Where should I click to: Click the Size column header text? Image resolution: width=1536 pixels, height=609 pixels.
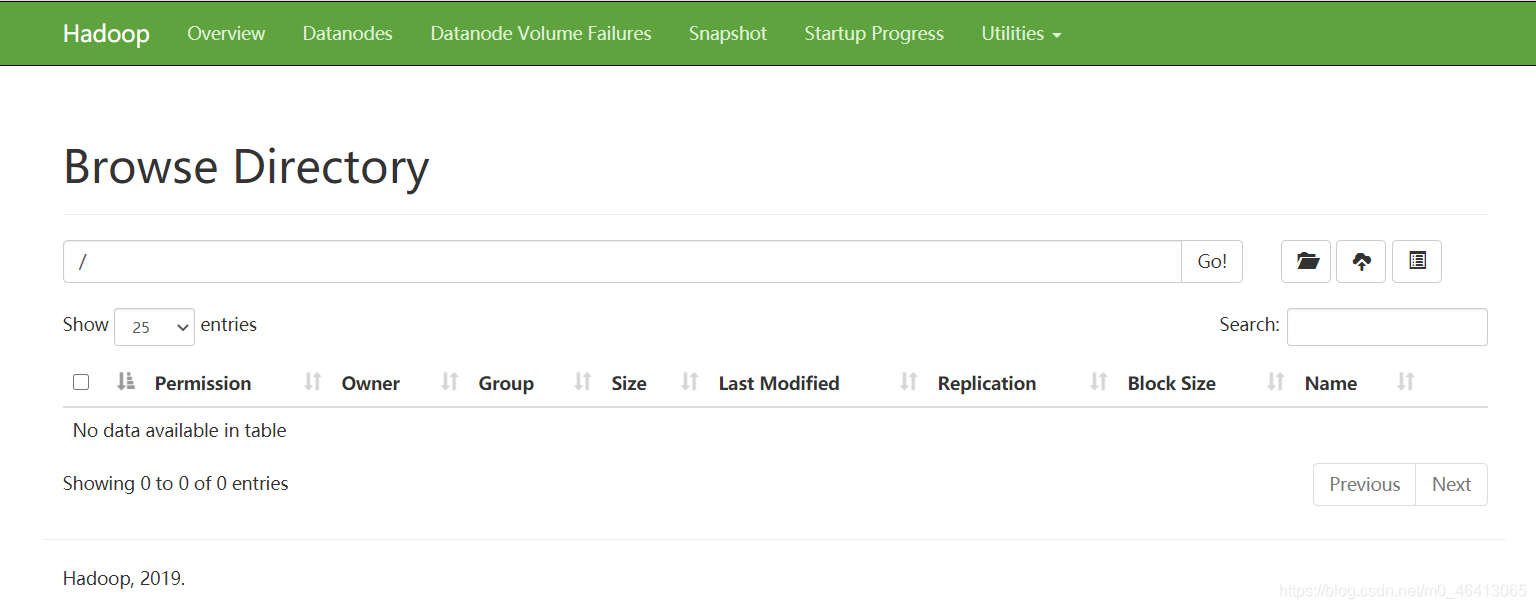[629, 383]
